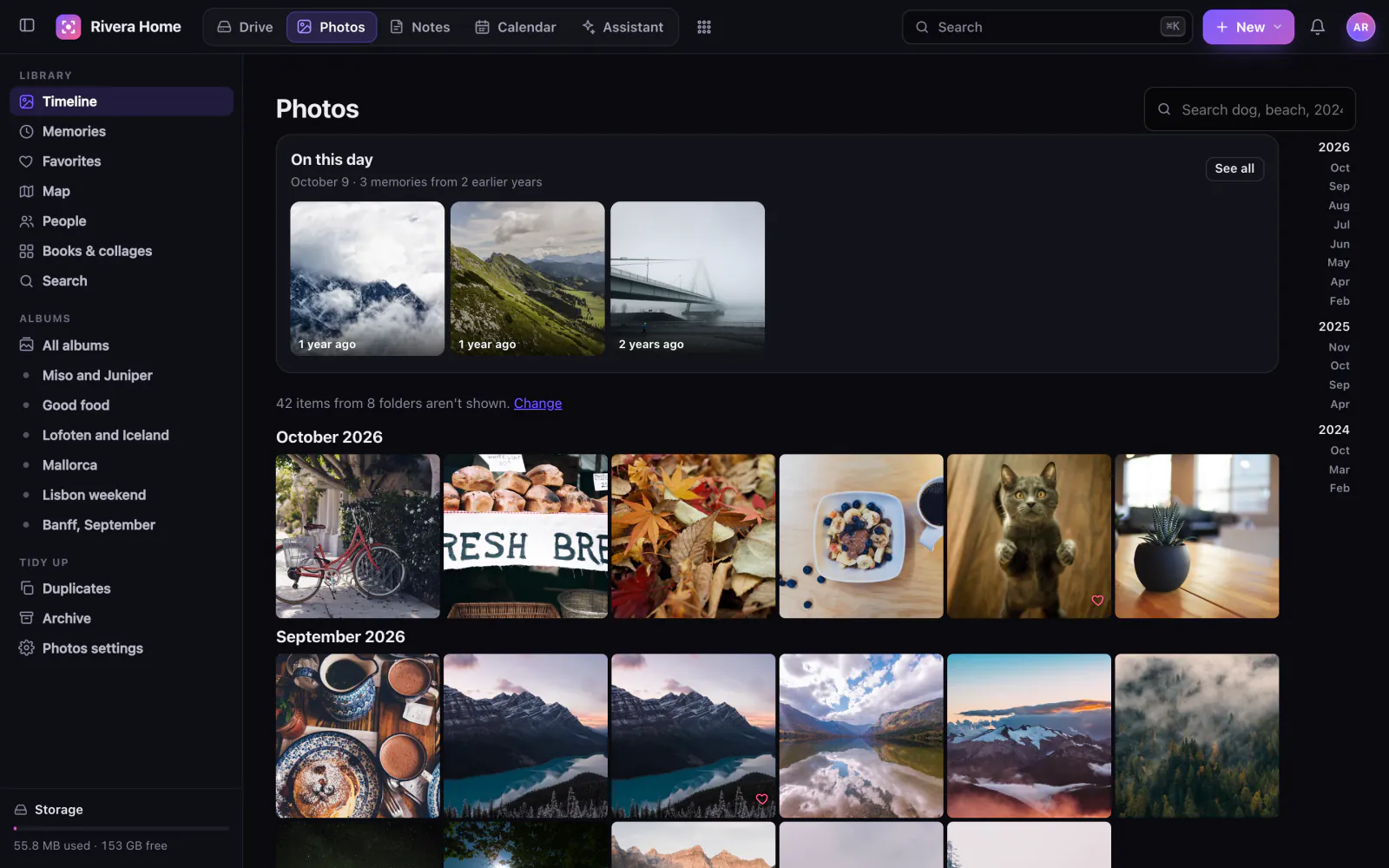This screenshot has height=868, width=1389.
Task: Open All albums
Action: pyautogui.click(x=122, y=345)
